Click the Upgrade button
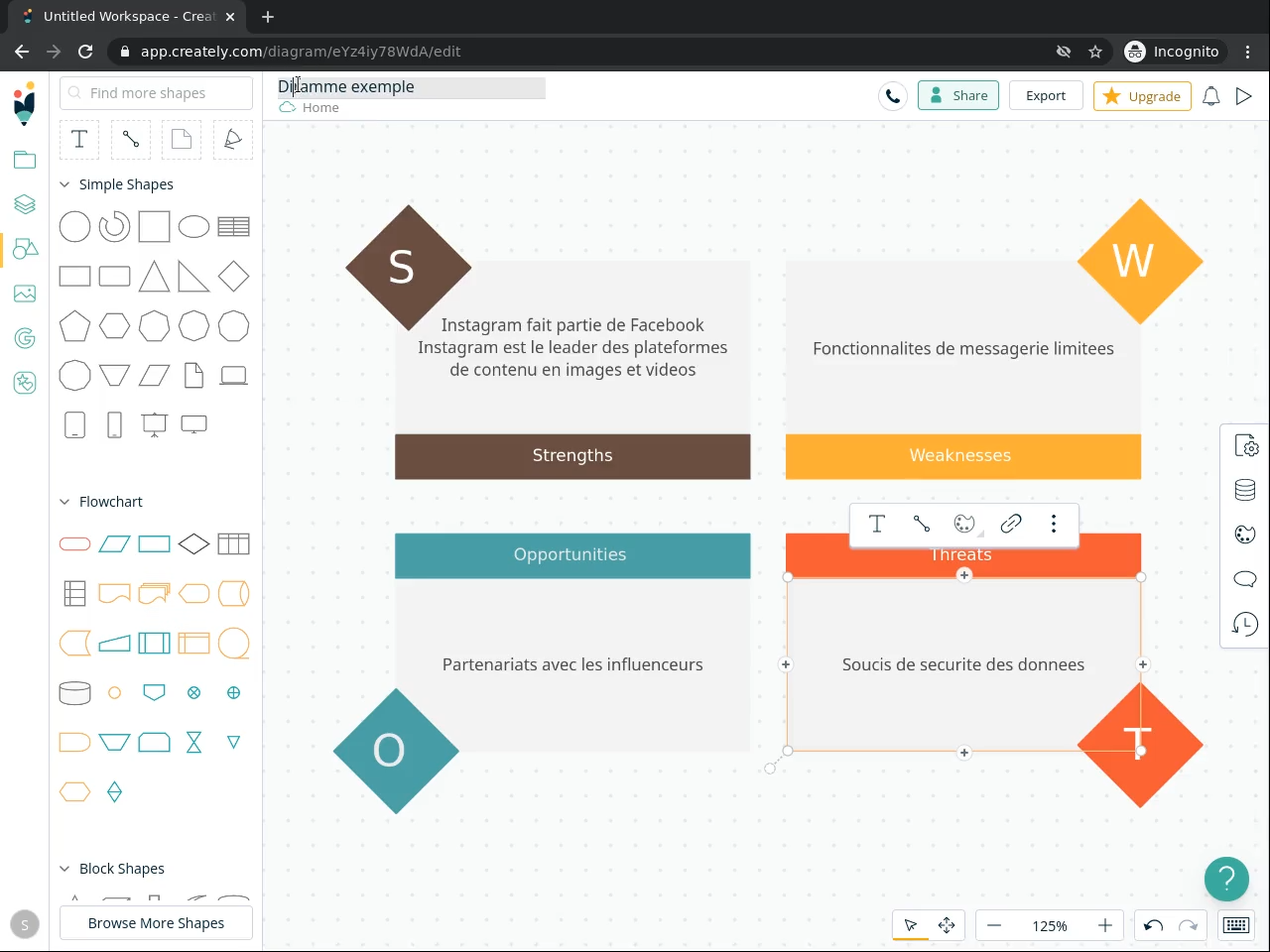The image size is (1270, 952). click(x=1142, y=96)
